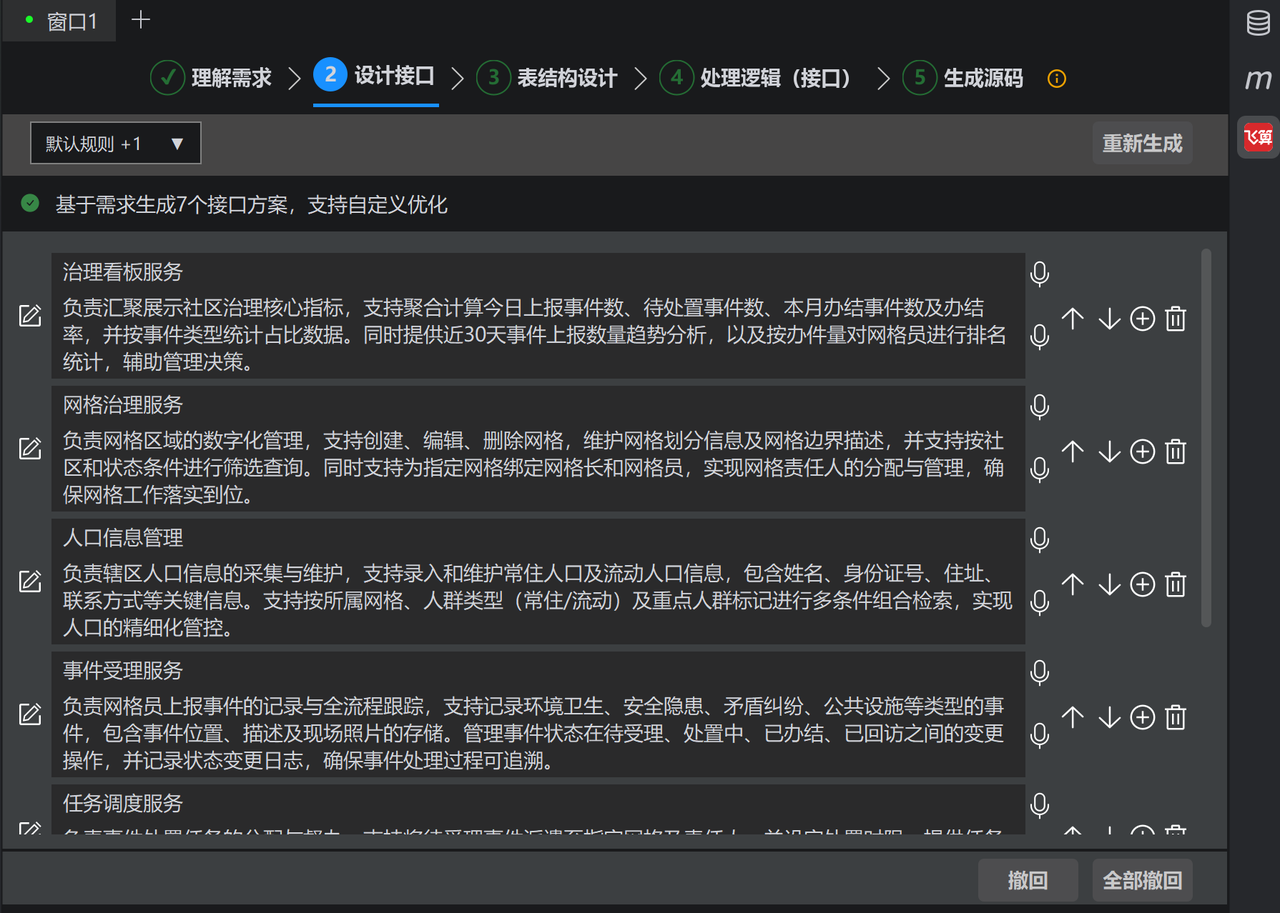Add a card after 治理看板服务
Viewport: 1280px width, 913px height.
point(1142,318)
